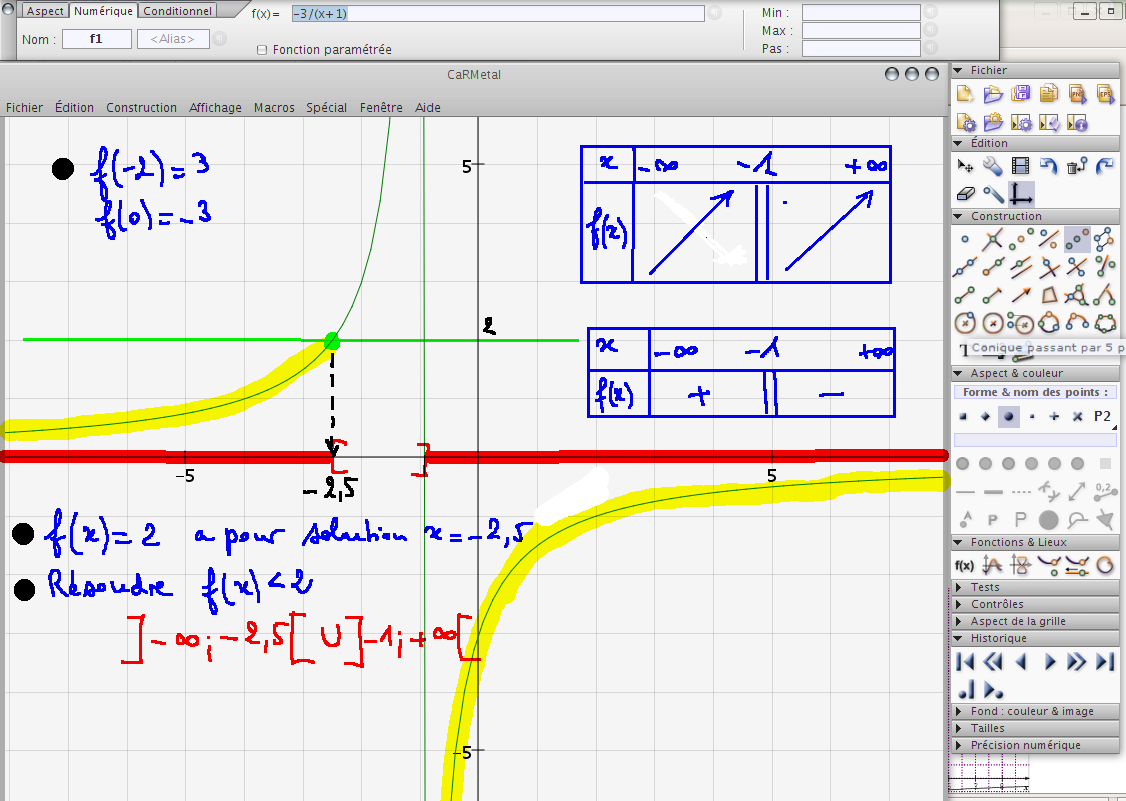
Task: Toggle the coordinate axes display
Action: pos(1020,194)
